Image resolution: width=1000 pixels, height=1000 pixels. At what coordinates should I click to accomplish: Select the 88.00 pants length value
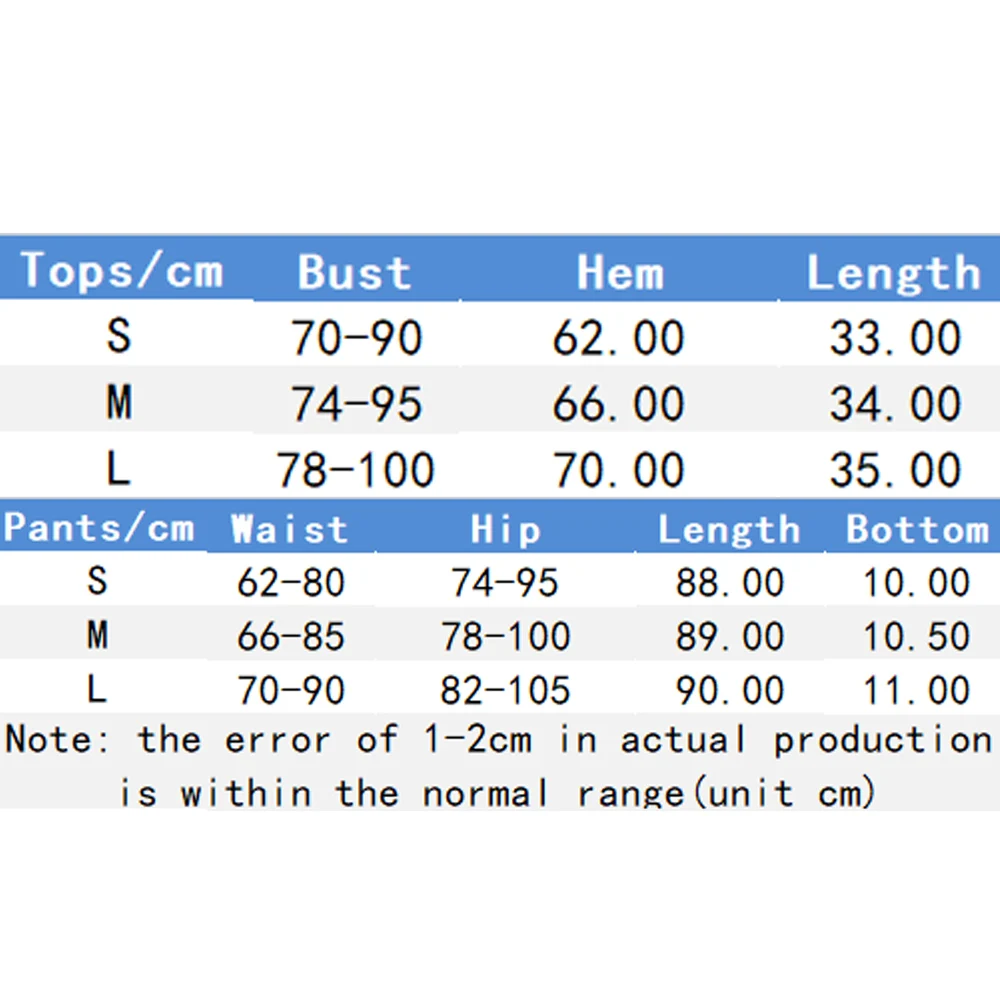[x=729, y=582]
